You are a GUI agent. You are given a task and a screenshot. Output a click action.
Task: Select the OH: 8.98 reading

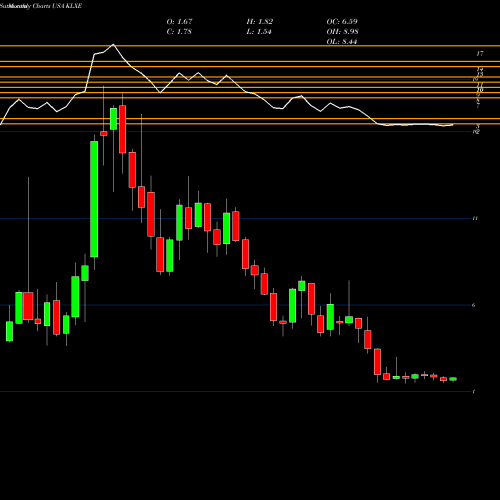click(342, 32)
